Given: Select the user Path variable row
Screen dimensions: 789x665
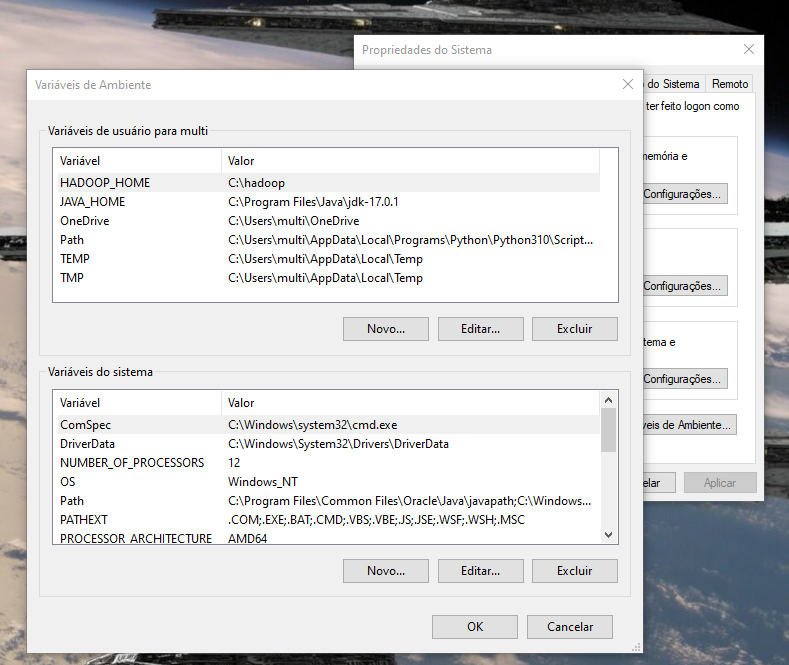Looking at the screenshot, I should 329,240.
